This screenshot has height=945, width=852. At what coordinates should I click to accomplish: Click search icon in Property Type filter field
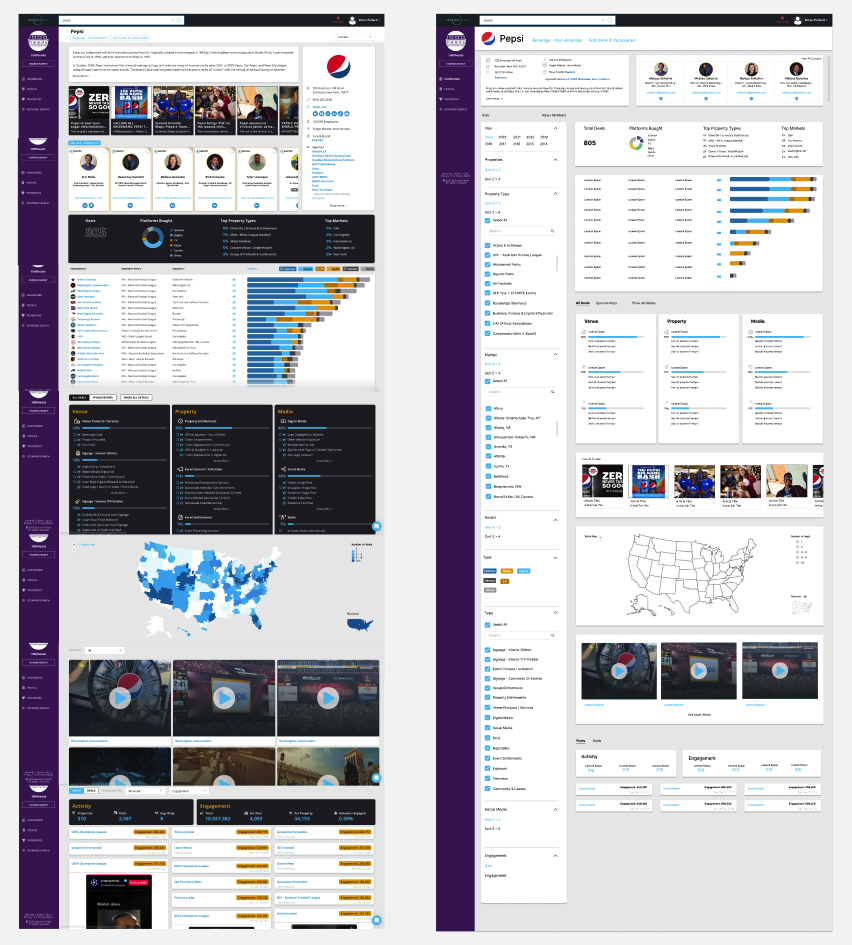point(552,231)
